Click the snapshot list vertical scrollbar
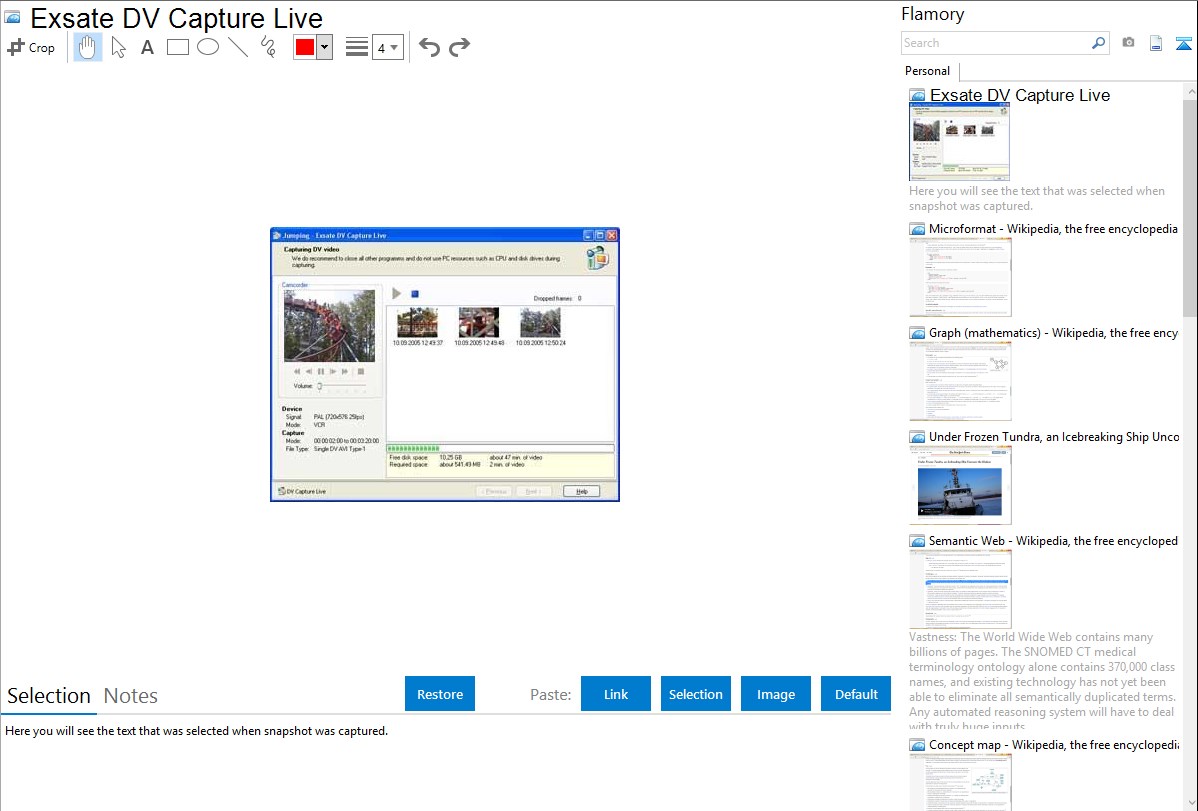 click(x=1190, y=206)
